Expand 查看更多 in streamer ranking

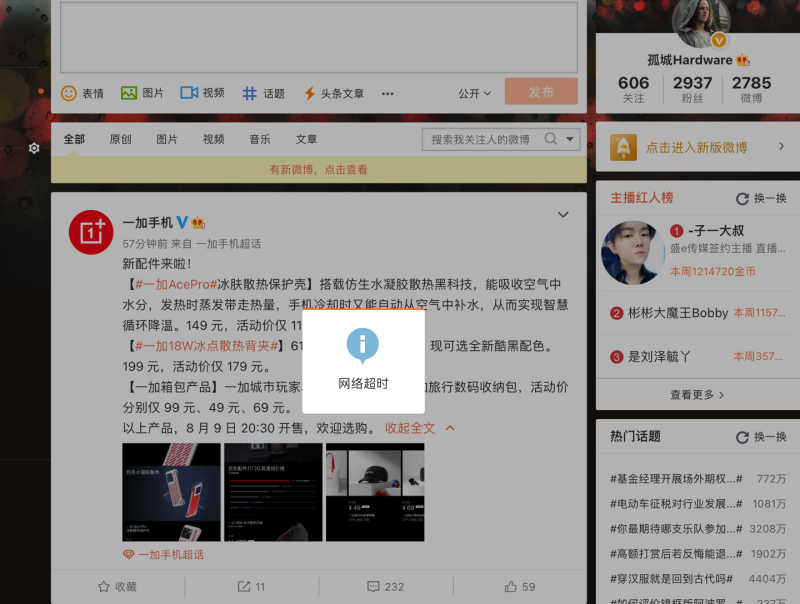(x=697, y=395)
